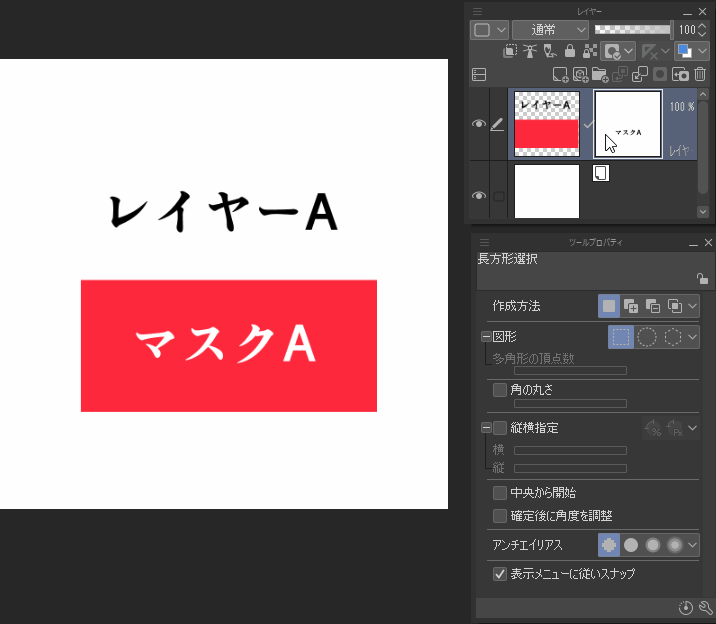Toggle two-pane layer view icon
Image resolution: width=716 pixels, height=624 pixels.
479,74
